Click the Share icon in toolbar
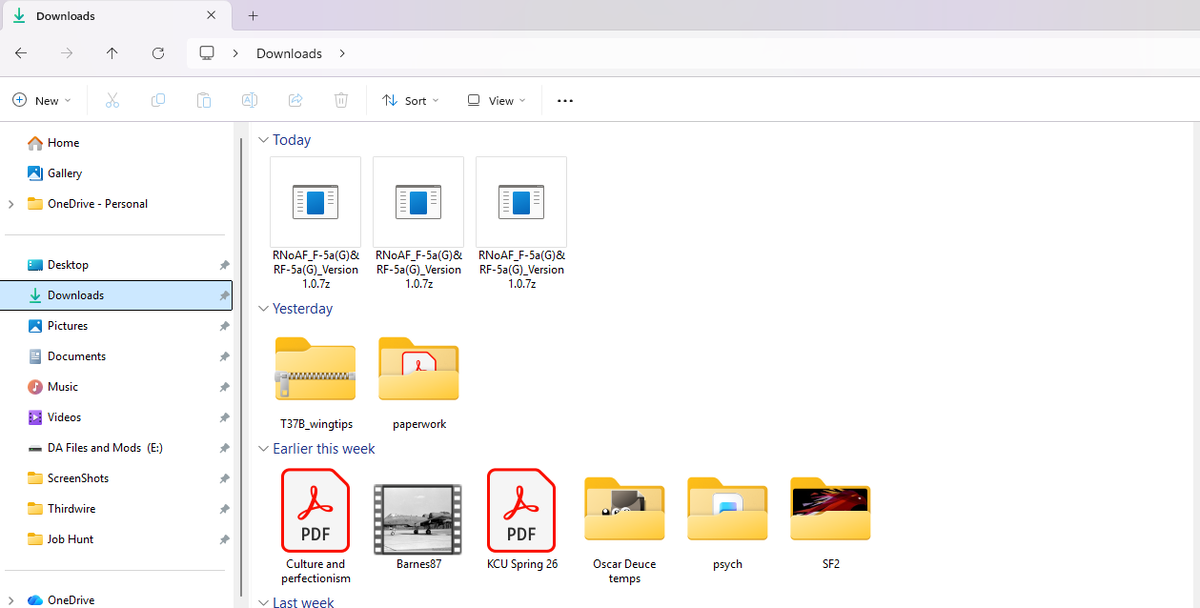The width and height of the screenshot is (1200, 608). [x=296, y=100]
